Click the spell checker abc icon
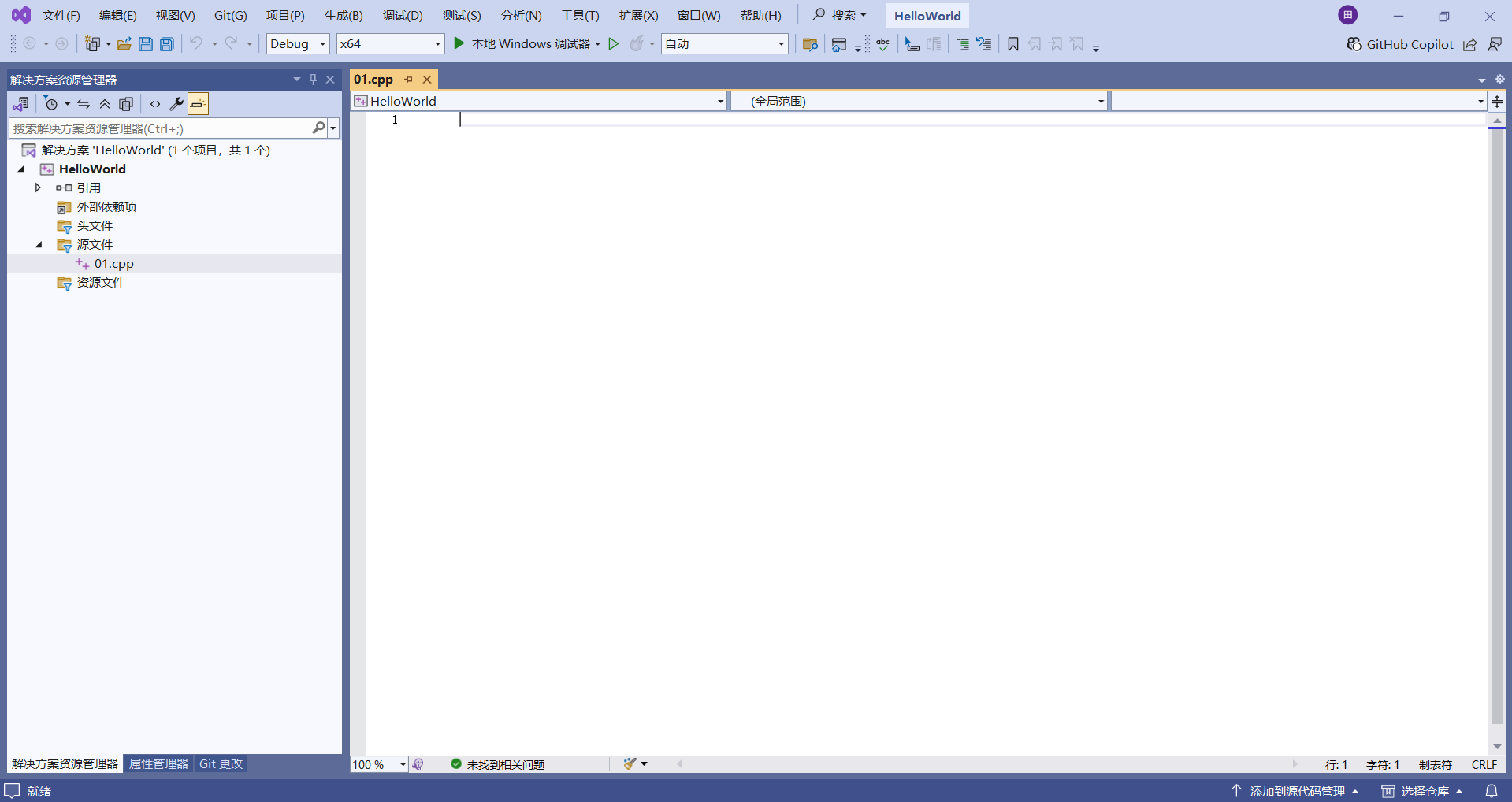The height and width of the screenshot is (802, 1512). coord(883,44)
